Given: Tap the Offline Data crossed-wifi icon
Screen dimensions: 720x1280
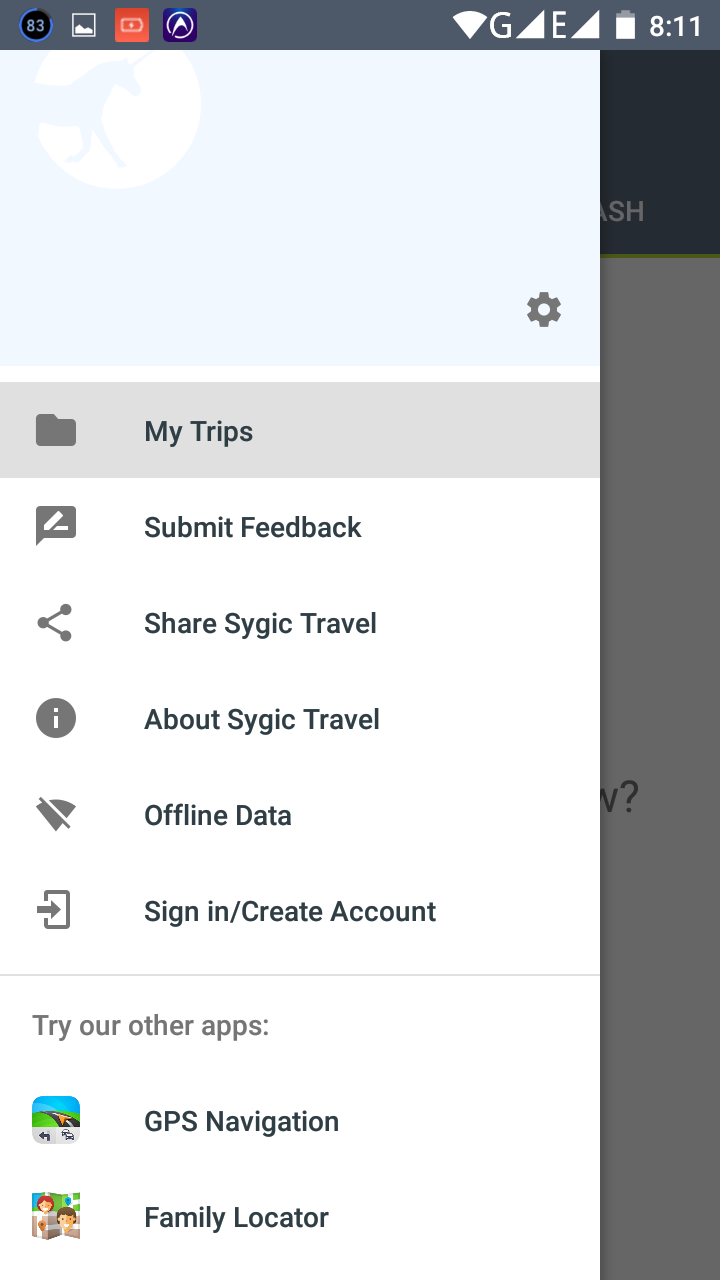Looking at the screenshot, I should pyautogui.click(x=56, y=815).
